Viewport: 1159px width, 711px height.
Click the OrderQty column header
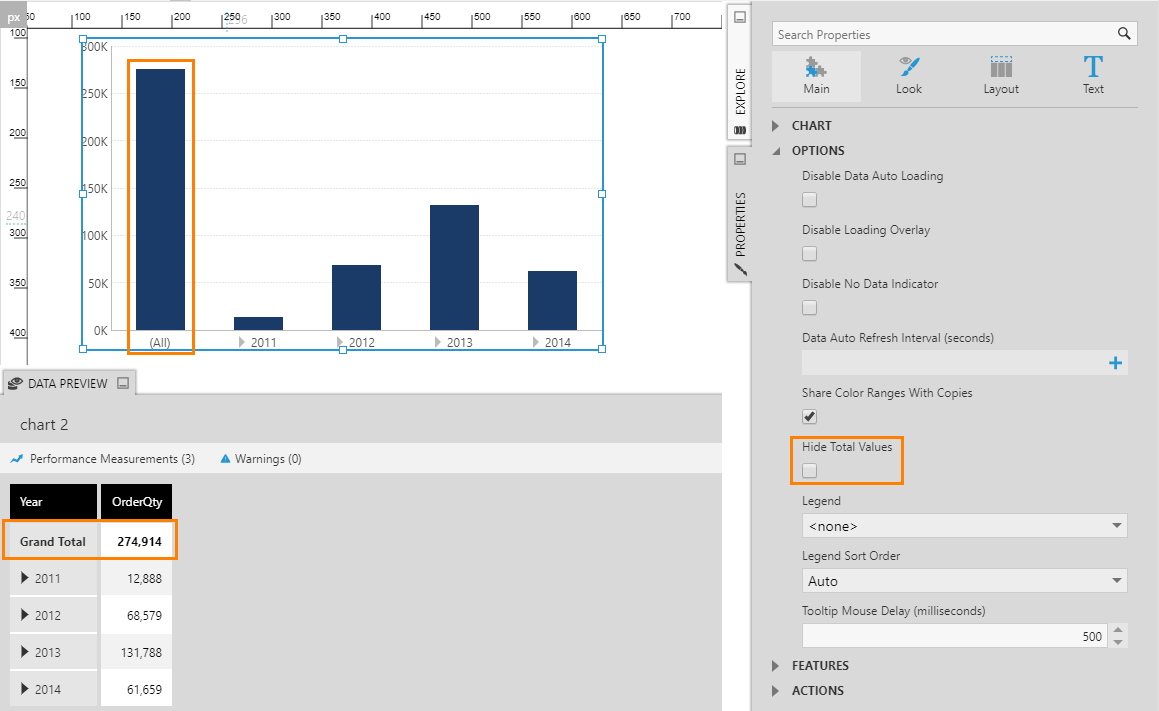(x=136, y=502)
